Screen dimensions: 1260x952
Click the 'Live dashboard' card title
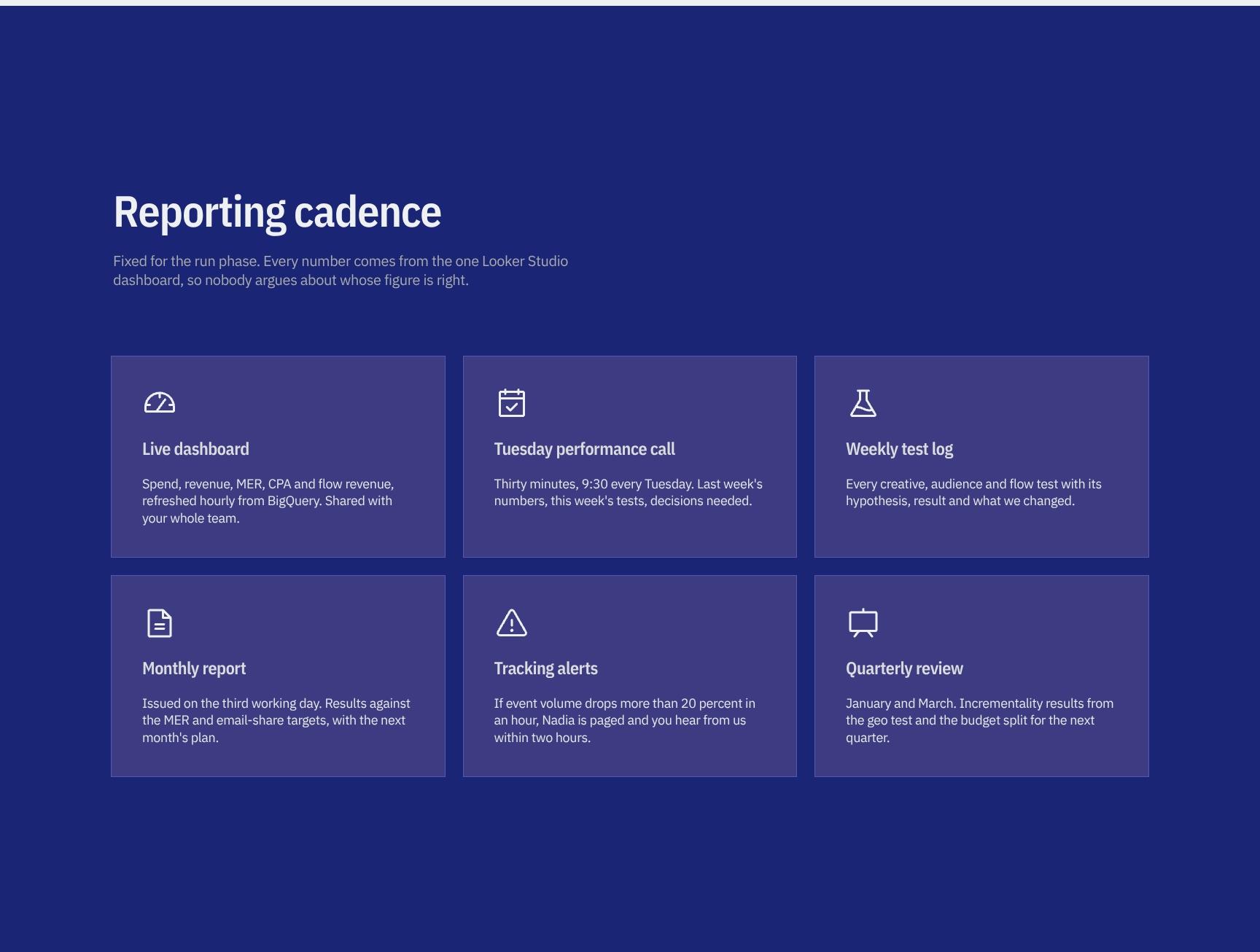[x=195, y=449]
